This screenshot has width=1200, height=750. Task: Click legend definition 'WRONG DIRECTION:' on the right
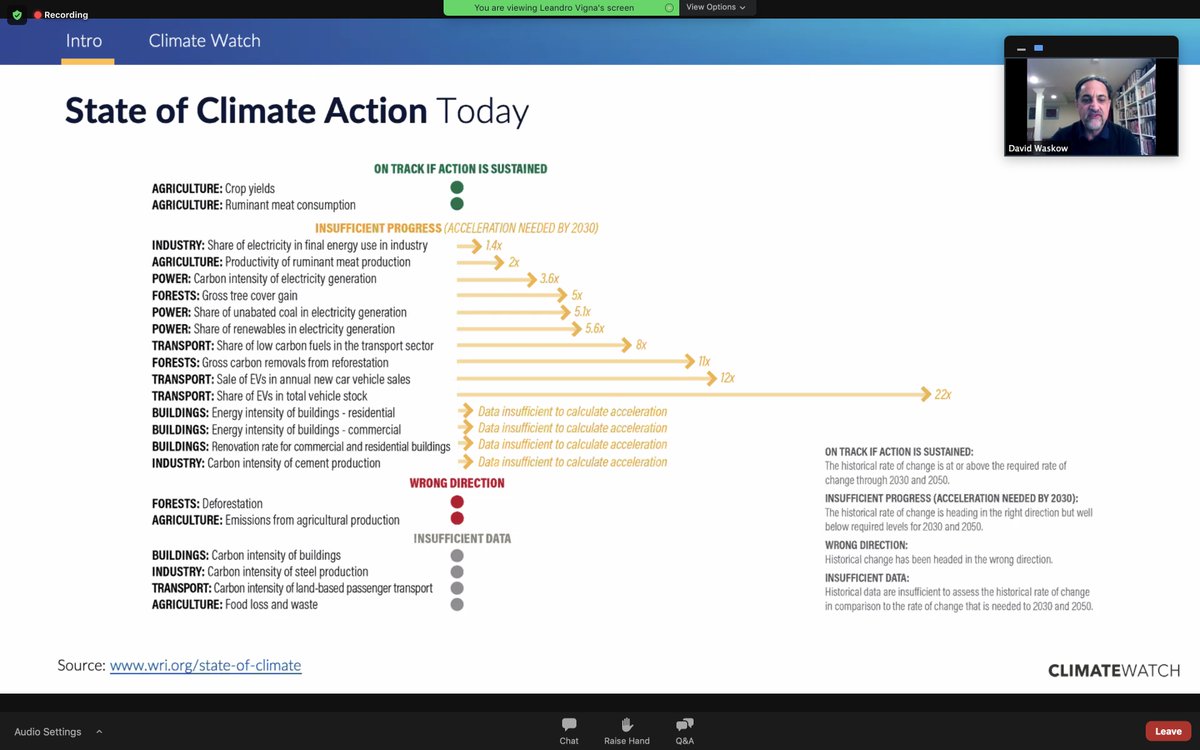point(869,545)
